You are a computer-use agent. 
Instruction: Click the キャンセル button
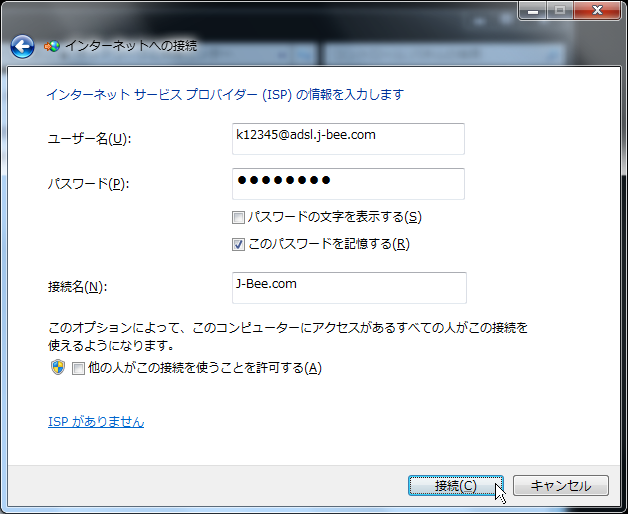pos(561,486)
